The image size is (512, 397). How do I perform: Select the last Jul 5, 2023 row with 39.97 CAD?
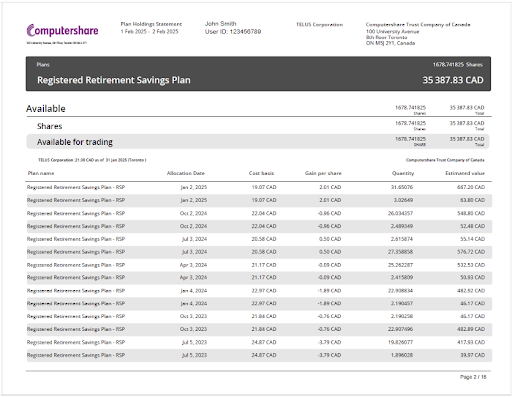click(258, 355)
